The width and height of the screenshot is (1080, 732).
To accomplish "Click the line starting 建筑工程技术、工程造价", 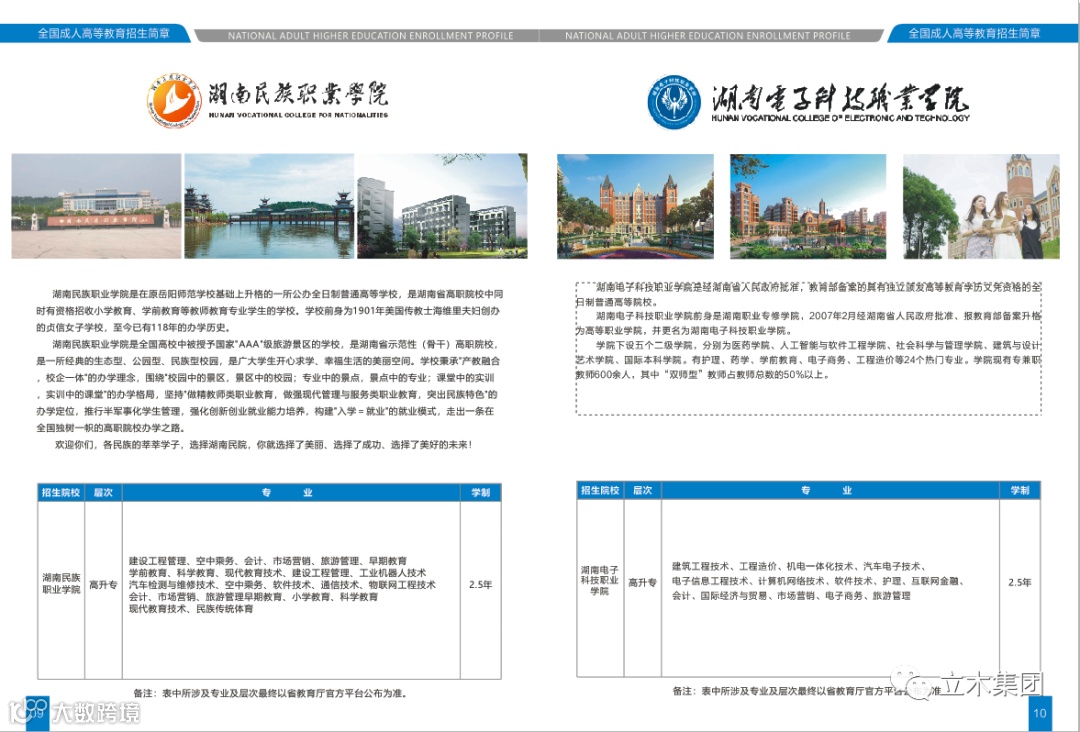I will tap(800, 566).
